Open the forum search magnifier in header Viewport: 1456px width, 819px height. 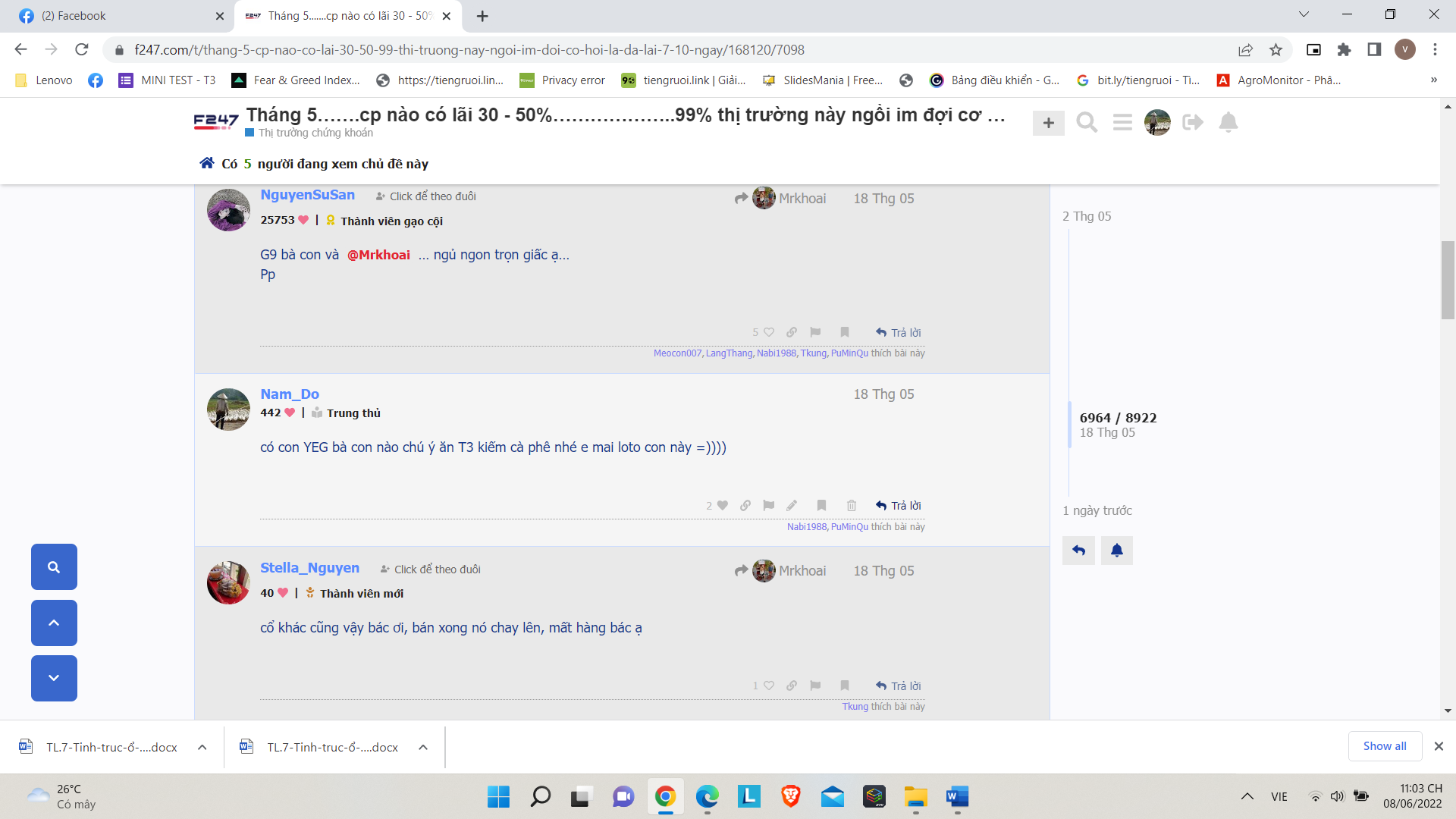tap(1087, 122)
